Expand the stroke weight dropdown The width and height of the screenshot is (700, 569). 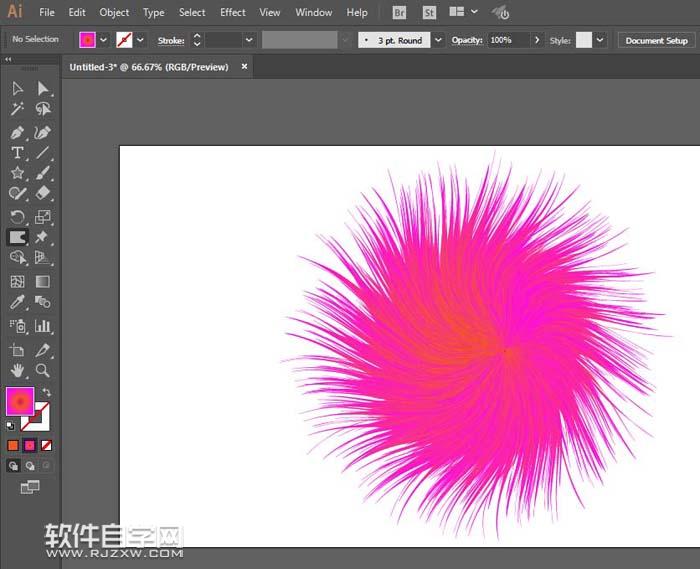248,40
